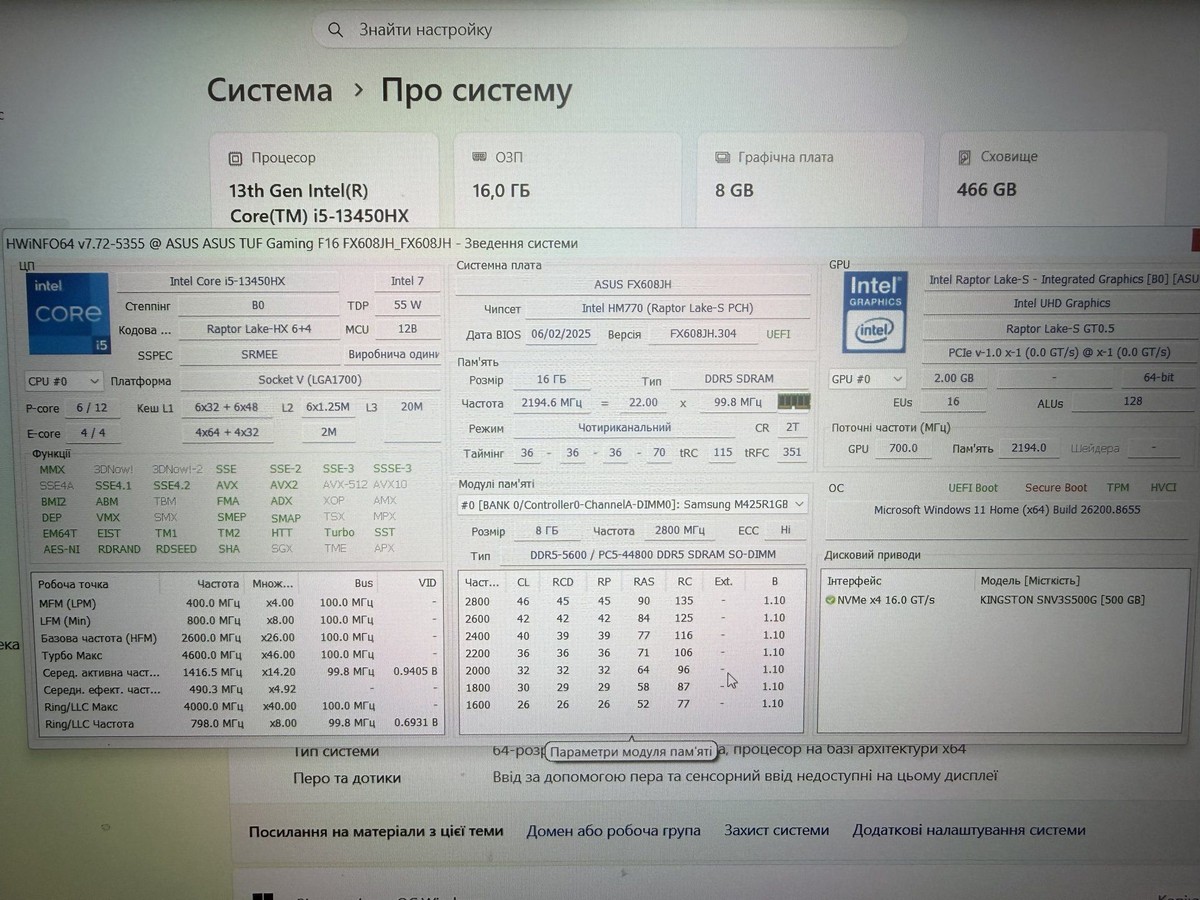The height and width of the screenshot is (900, 1200).
Task: Click the 2194.6 МГц memory frequency field
Action: [552, 403]
